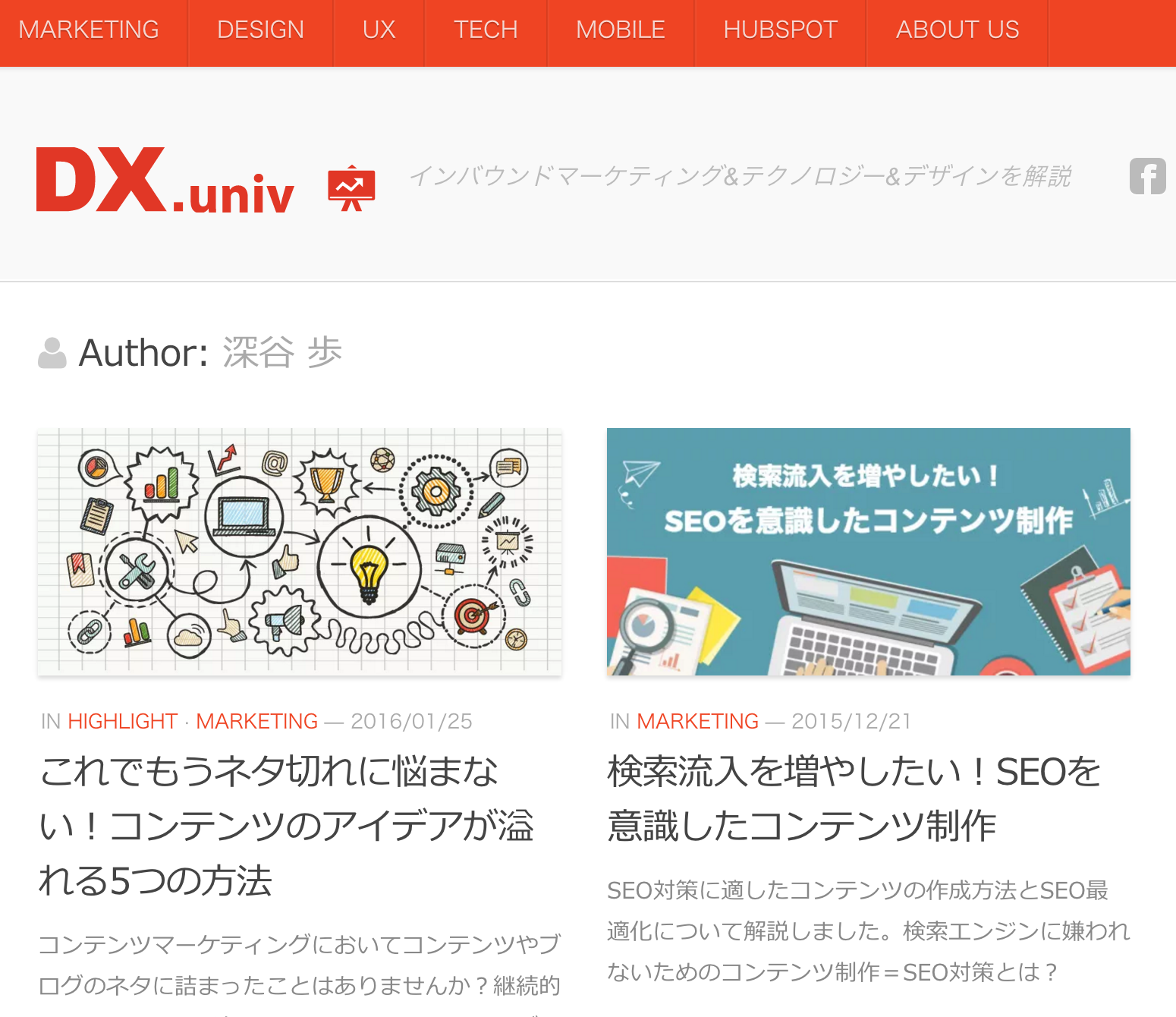Click the SEO対策 article excerpt text
This screenshot has height=1017, width=1176.
point(869,931)
